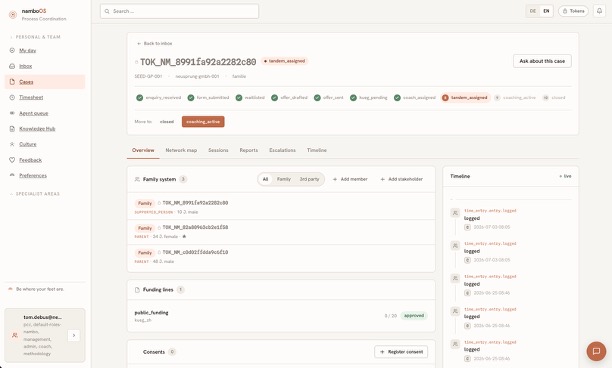
Task: Open family member TOK_NM_8991fa92a2282c80 row
Action: click(281, 207)
